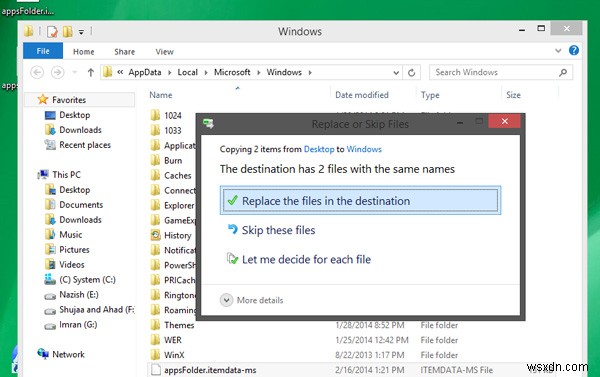This screenshot has width=600, height=377.
Task: Open Pictures folder under This PC
Action: click(74, 249)
